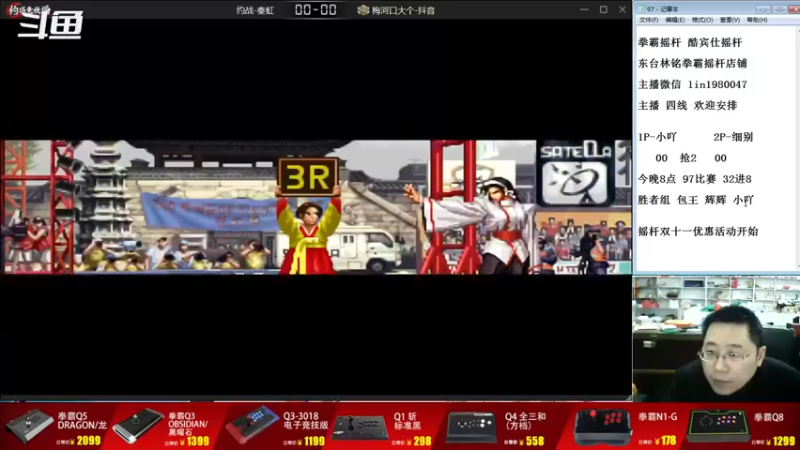Click the 约战-秦虹 player label
800x450 pixels.
point(255,10)
